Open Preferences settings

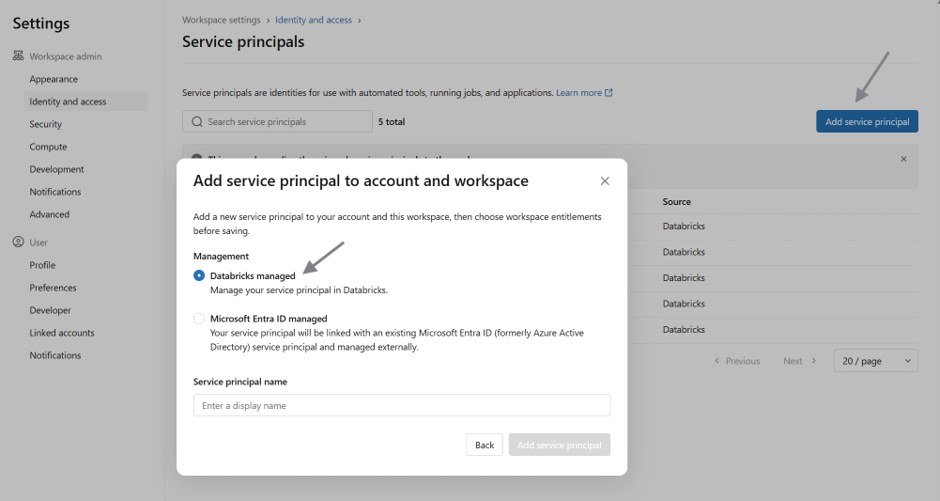click(53, 288)
